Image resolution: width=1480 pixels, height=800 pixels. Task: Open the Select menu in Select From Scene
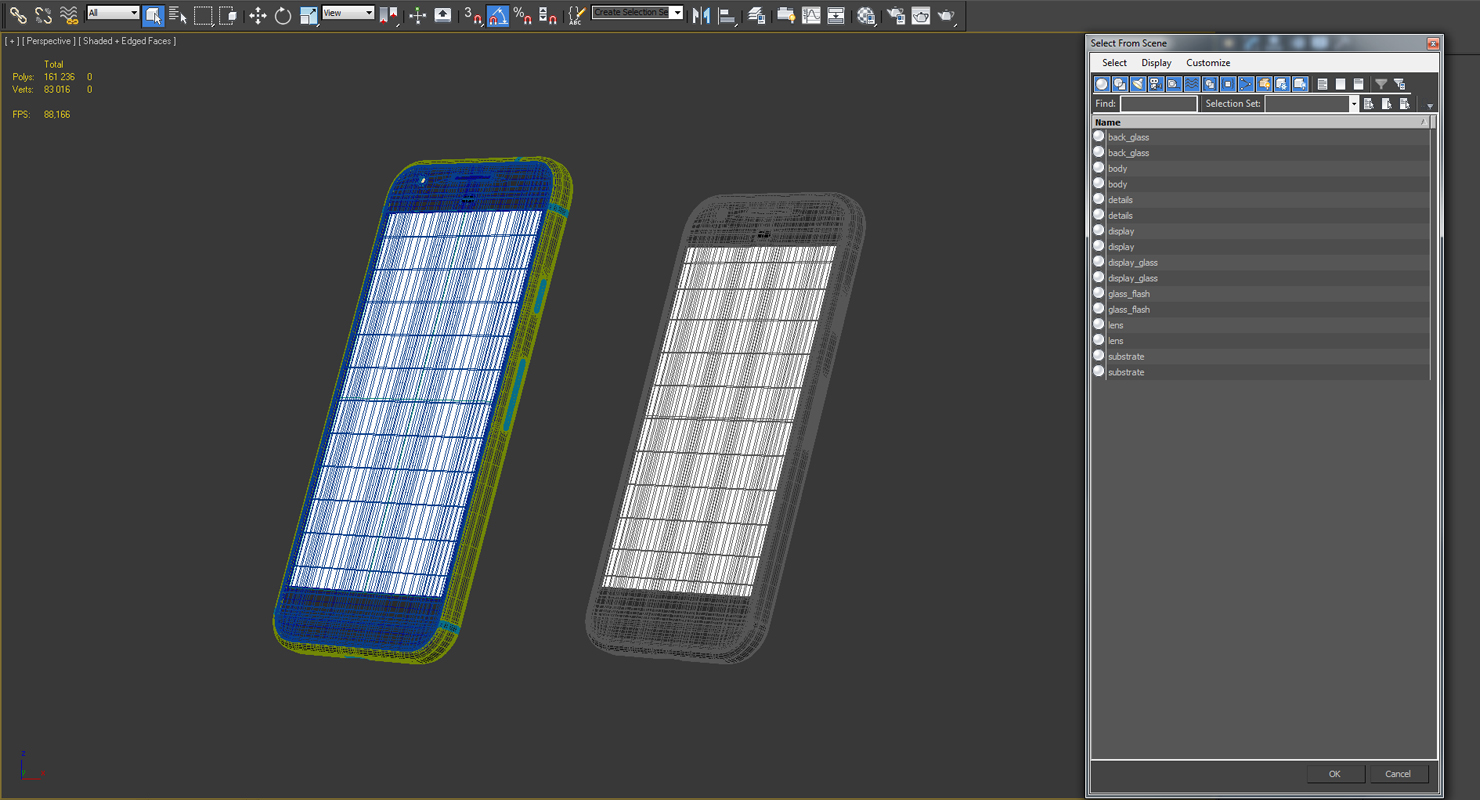[x=1114, y=62]
